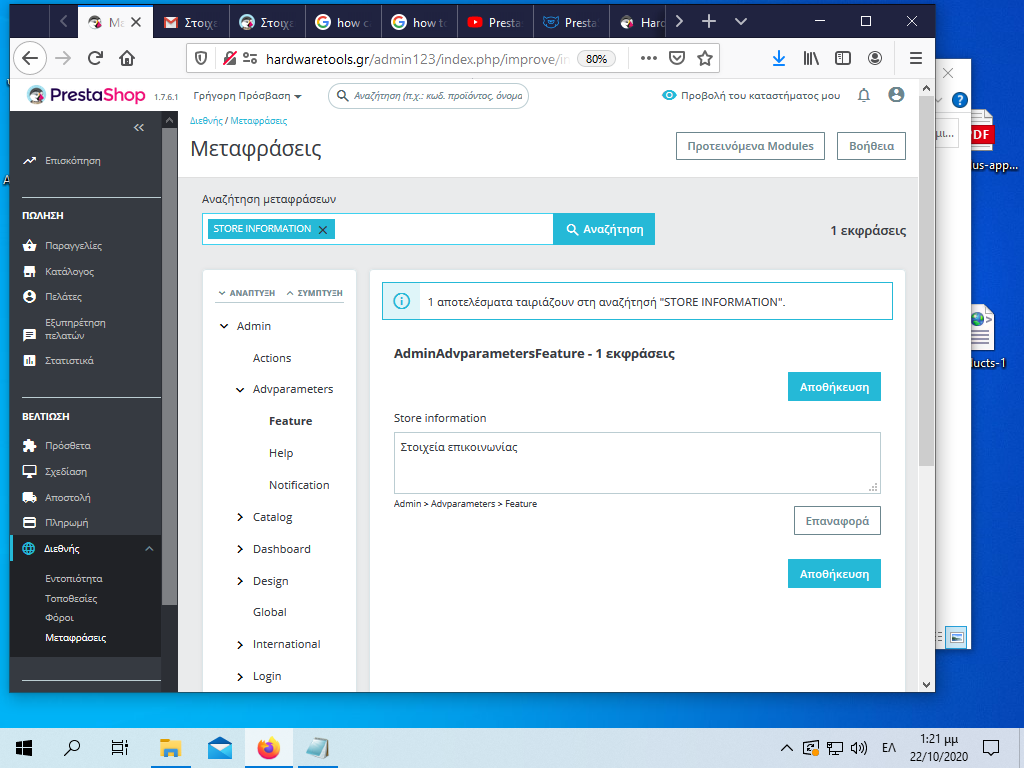Collapse the Admin tree node
Screen dimensions: 1024x768
point(224,326)
